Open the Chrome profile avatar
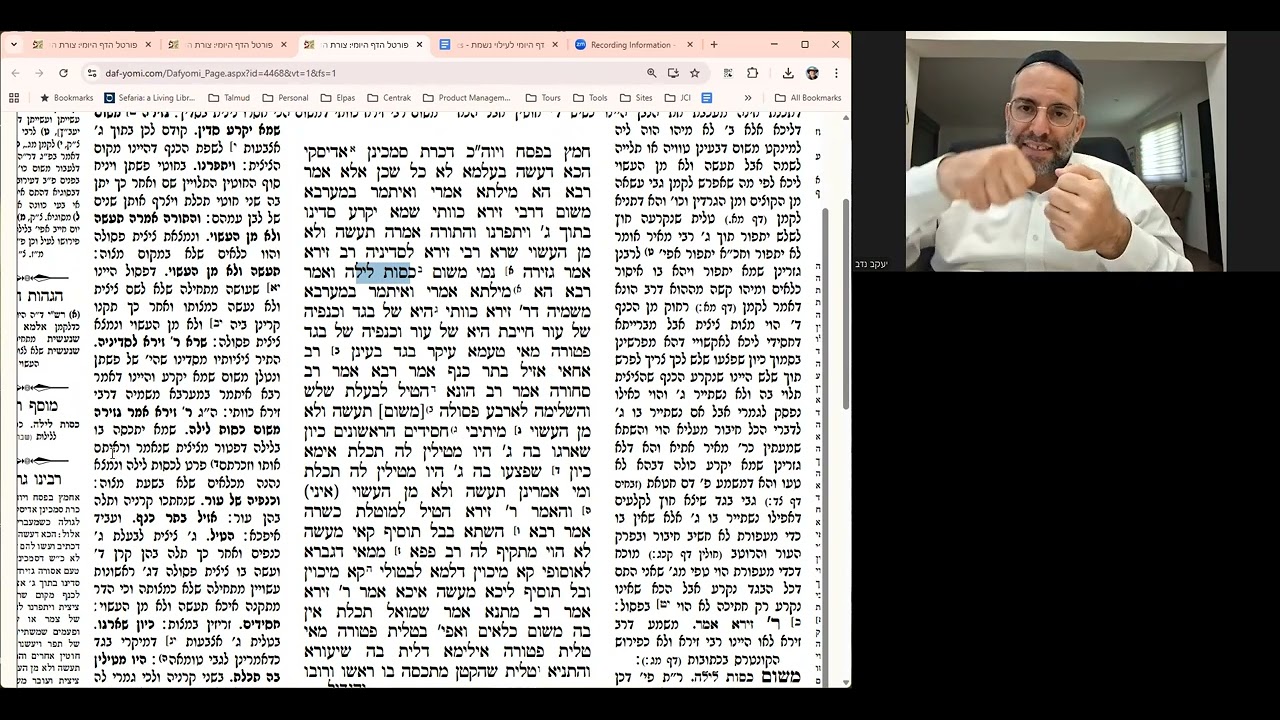Screen dimensions: 1280x720 point(812,73)
